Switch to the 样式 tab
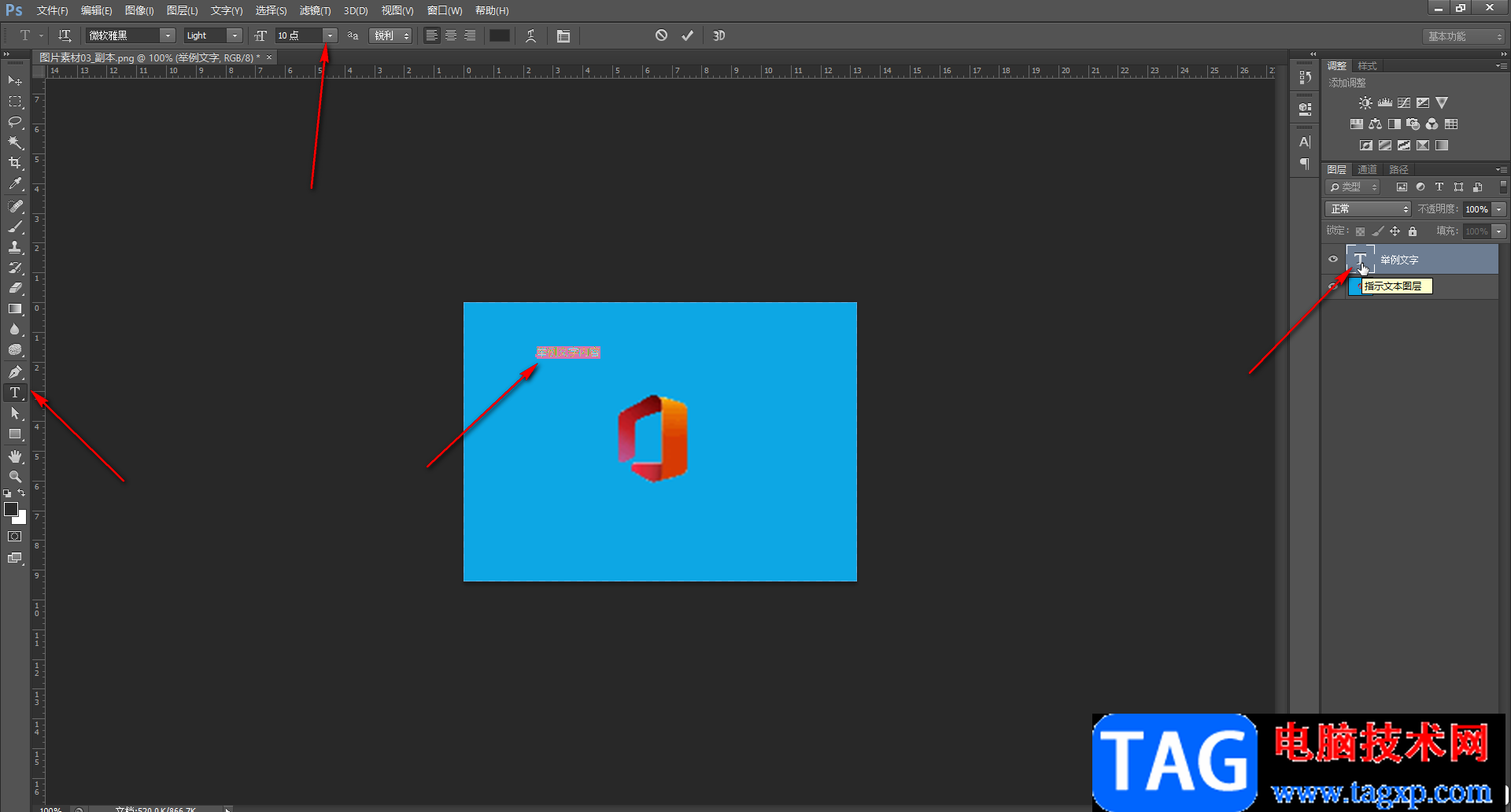Image resolution: width=1511 pixels, height=812 pixels. pos(1367,65)
